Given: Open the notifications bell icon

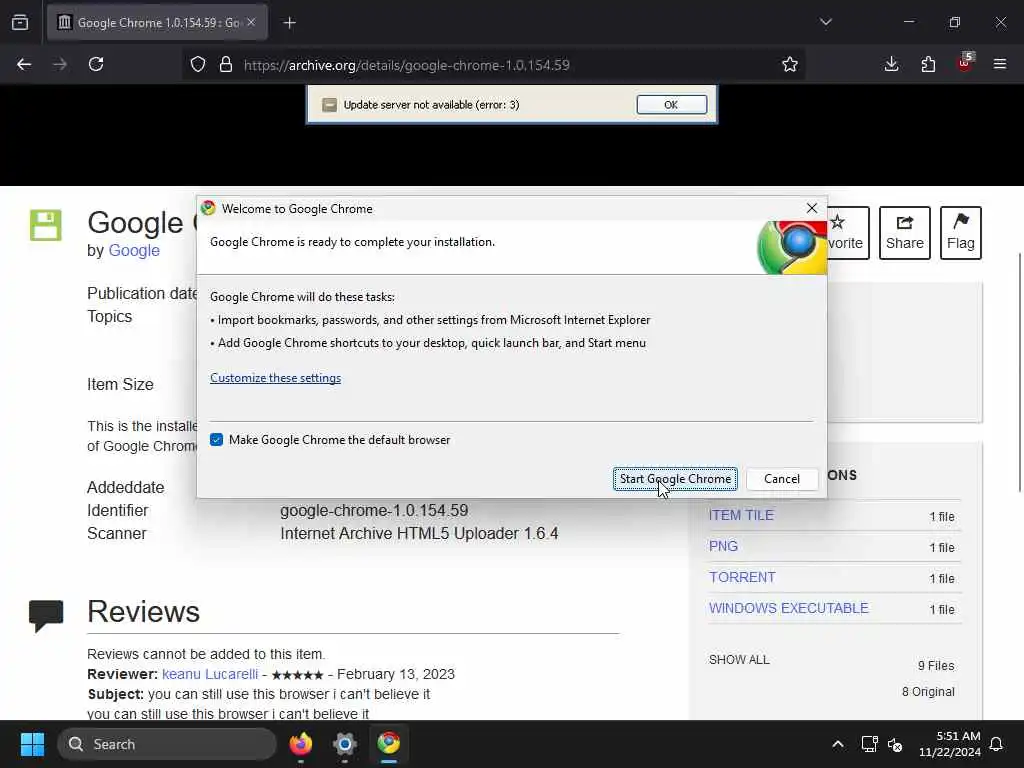Looking at the screenshot, I should point(997,744).
